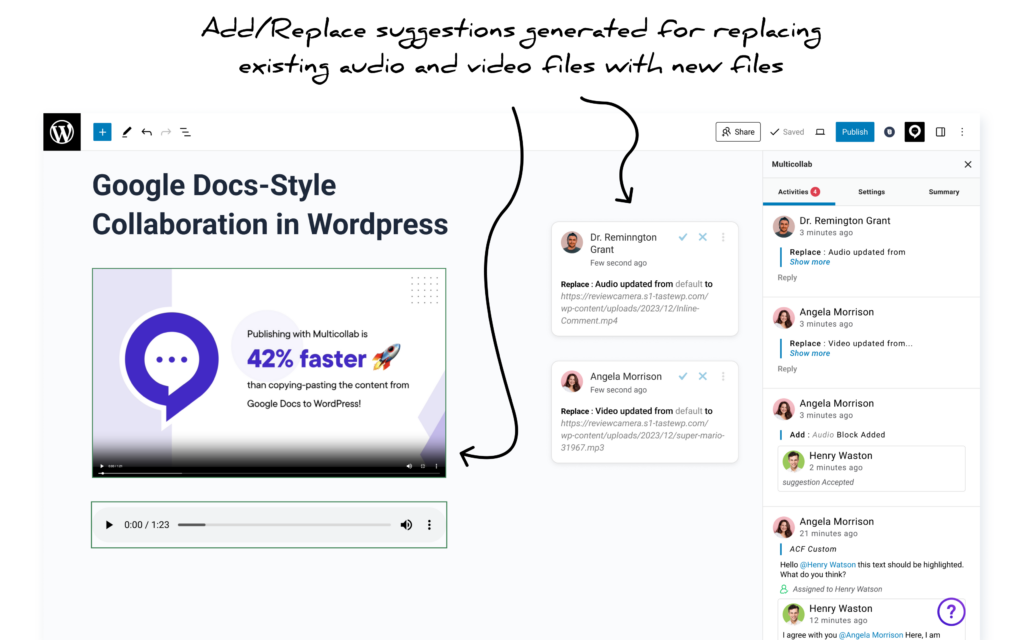The width and height of the screenshot is (1024, 640).
Task: Close the Multicollab panel
Action: click(x=968, y=165)
